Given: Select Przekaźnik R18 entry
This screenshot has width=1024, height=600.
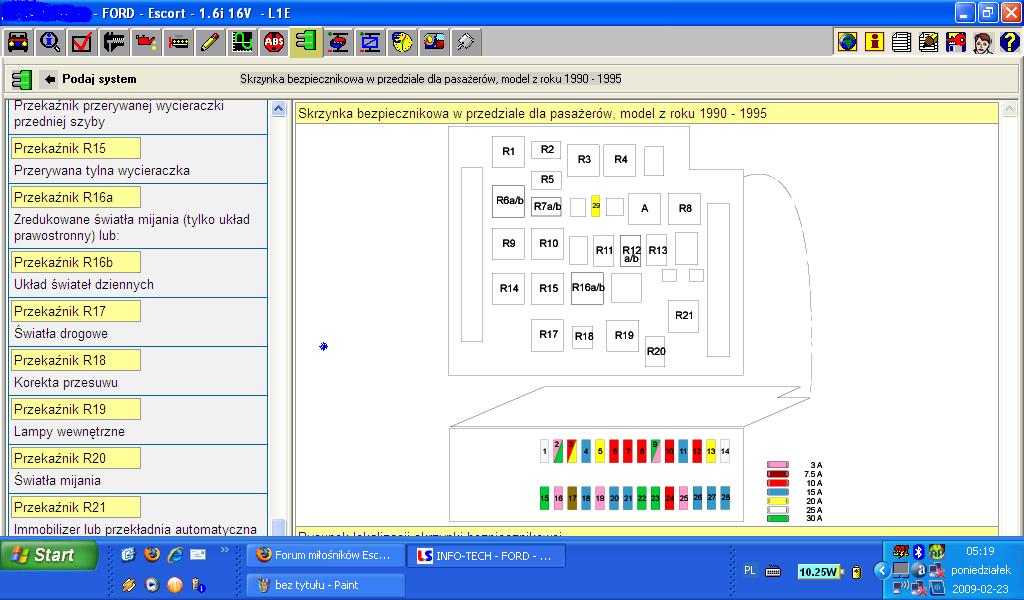Looking at the screenshot, I should pyautogui.click(x=75, y=360).
